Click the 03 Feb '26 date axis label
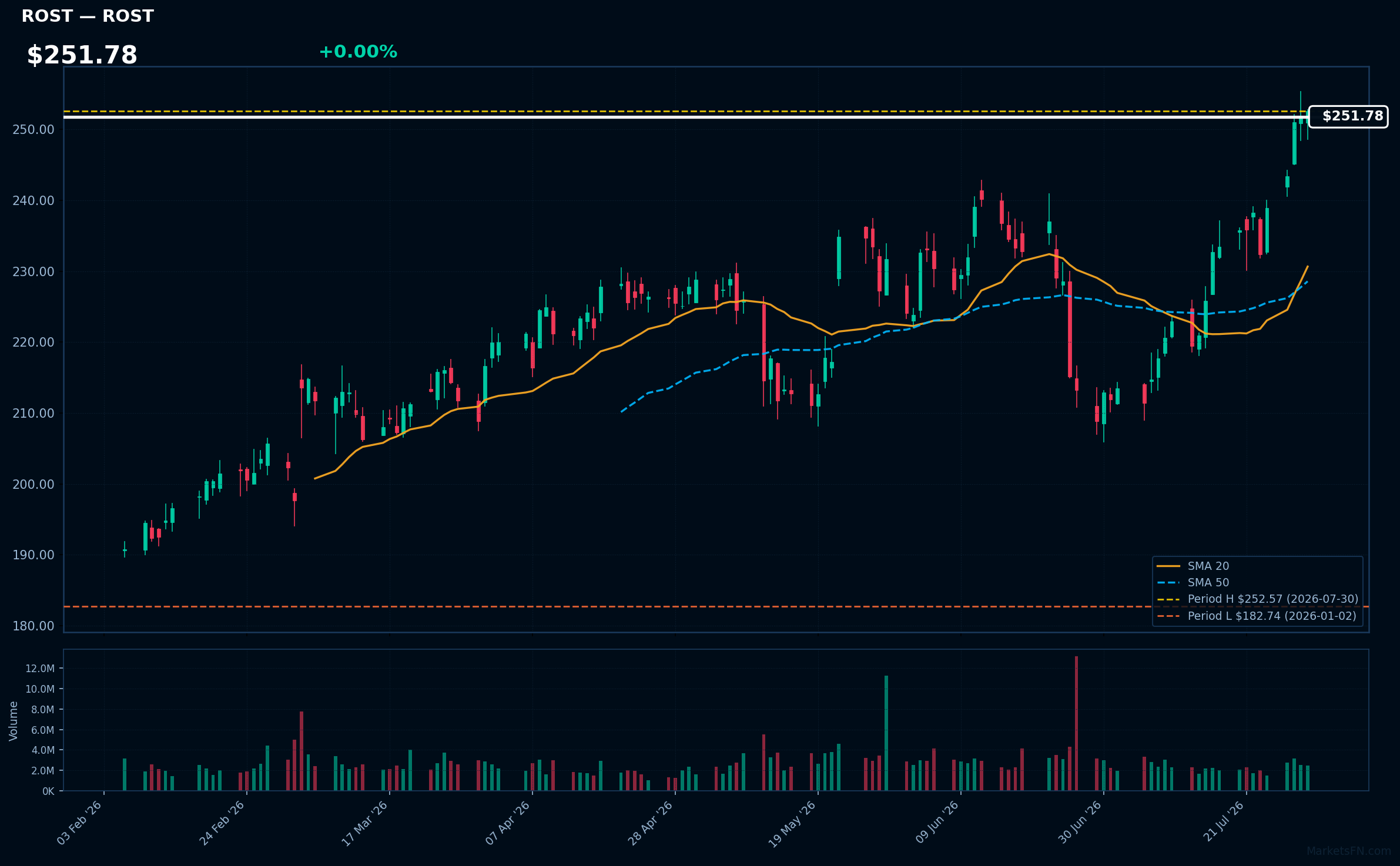The height and width of the screenshot is (866, 1400). (79, 823)
